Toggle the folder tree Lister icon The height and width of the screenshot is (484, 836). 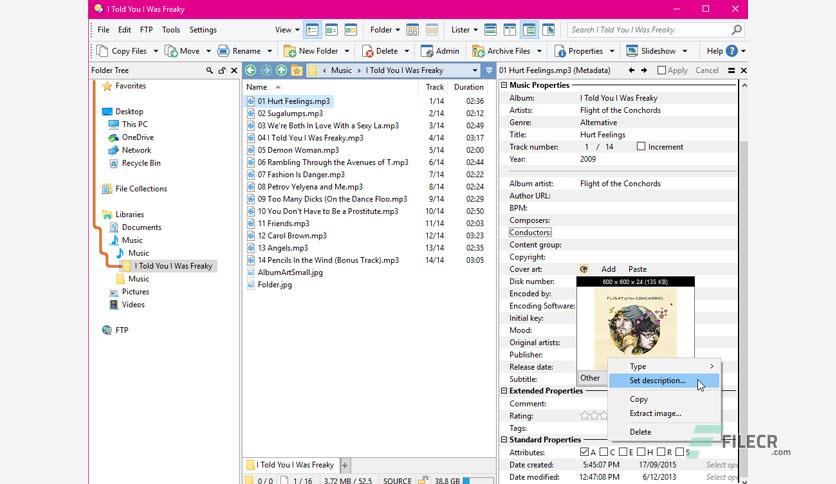(x=529, y=30)
